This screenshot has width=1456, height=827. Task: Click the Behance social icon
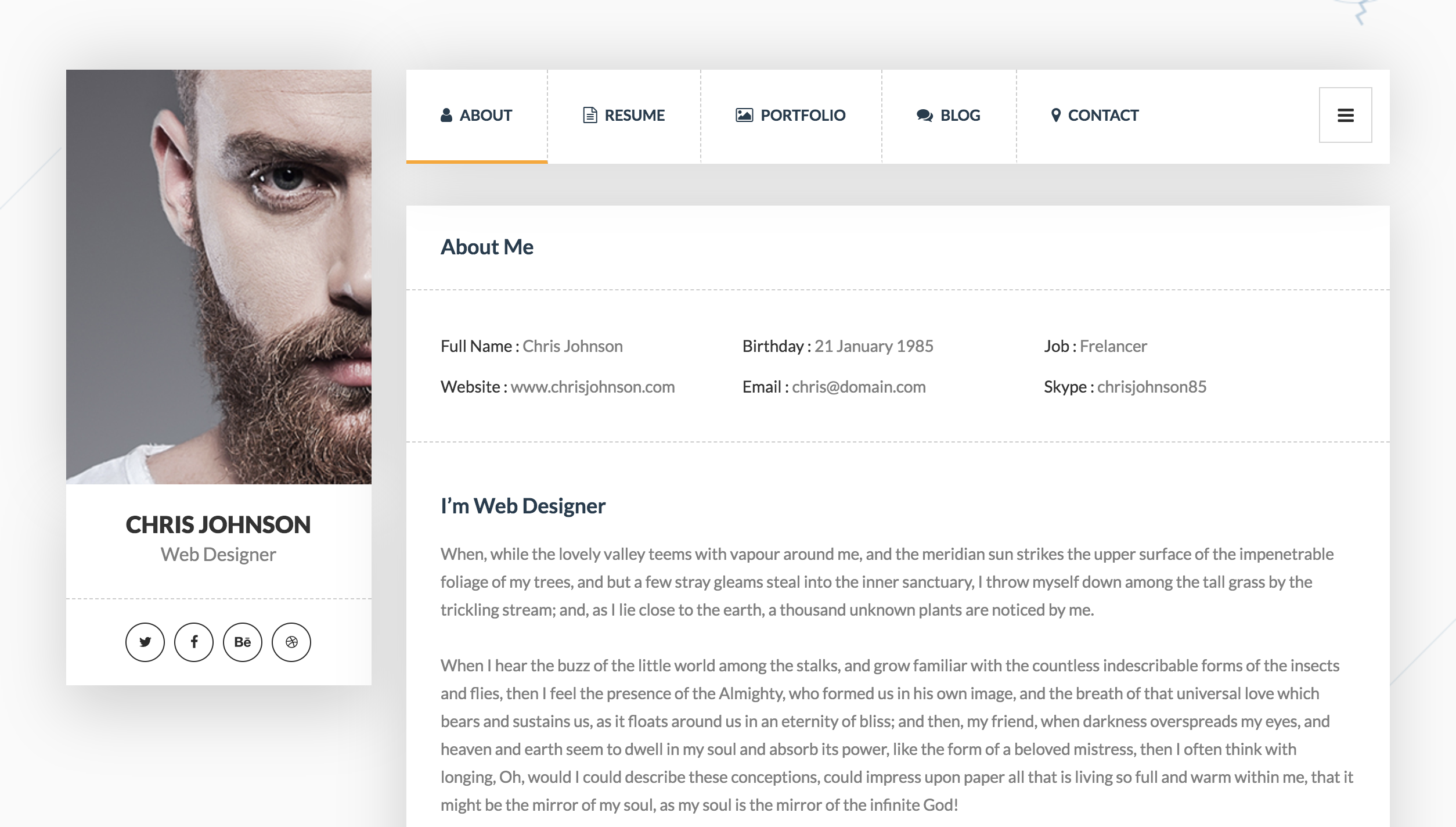click(x=243, y=642)
